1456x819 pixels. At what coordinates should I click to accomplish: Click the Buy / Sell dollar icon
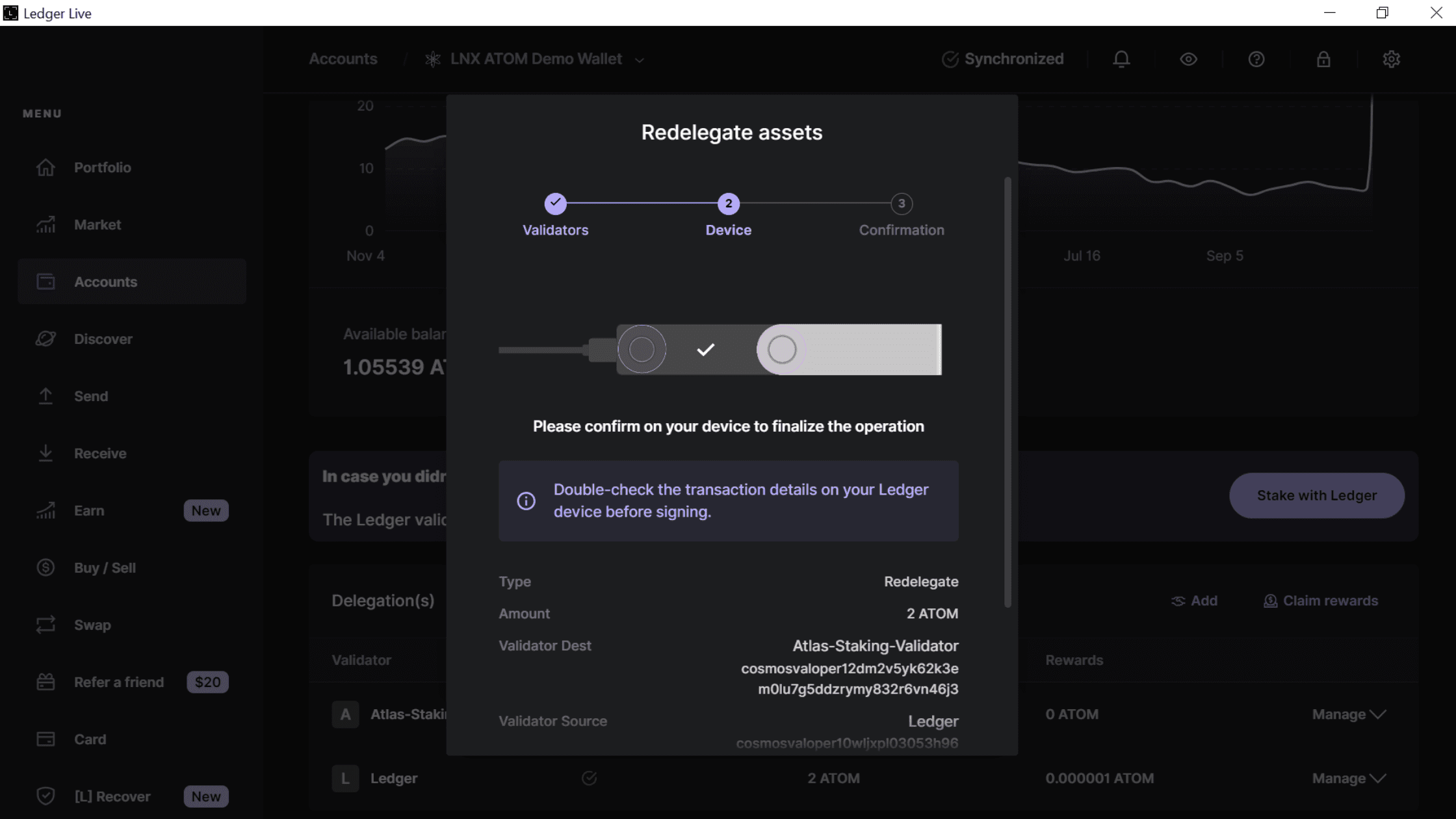tap(45, 568)
